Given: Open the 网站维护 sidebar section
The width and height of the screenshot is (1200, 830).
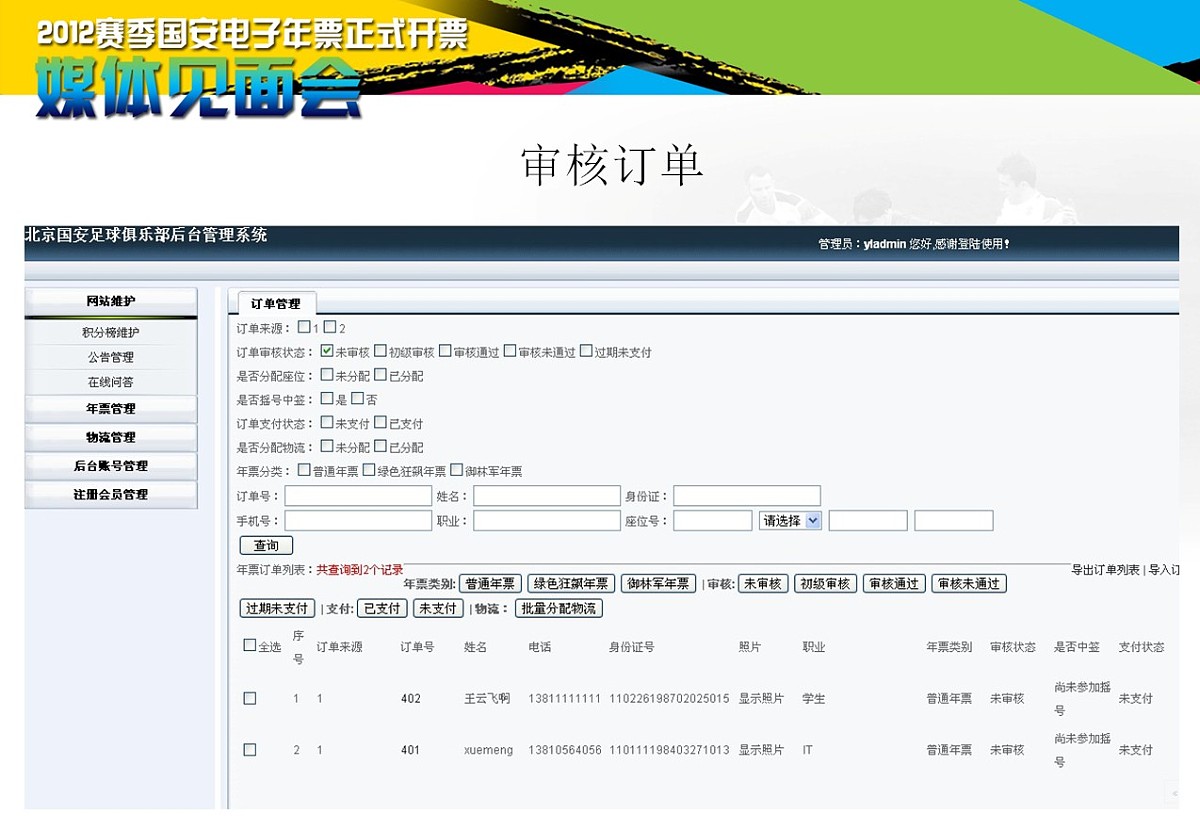Looking at the screenshot, I should point(110,303).
